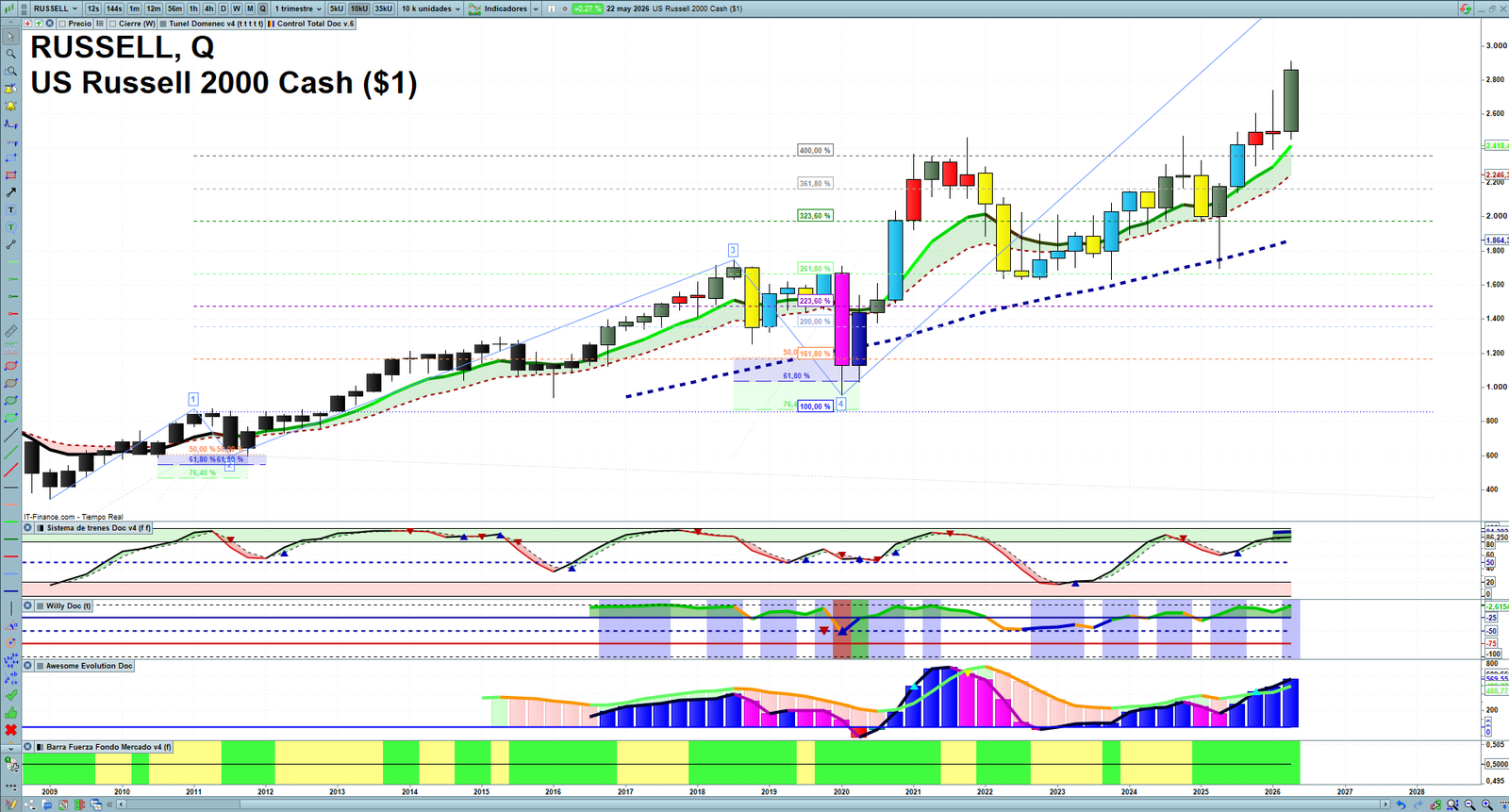Click the 3.000 price axis label
Image resolution: width=1509 pixels, height=812 pixels.
click(1496, 45)
